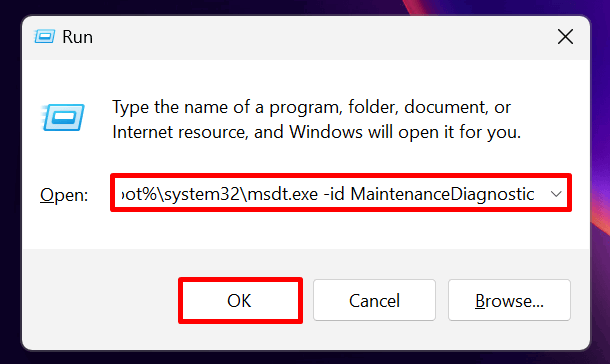Click the gray footer area beside OK button
The height and width of the screenshot is (364, 610).
coord(100,300)
